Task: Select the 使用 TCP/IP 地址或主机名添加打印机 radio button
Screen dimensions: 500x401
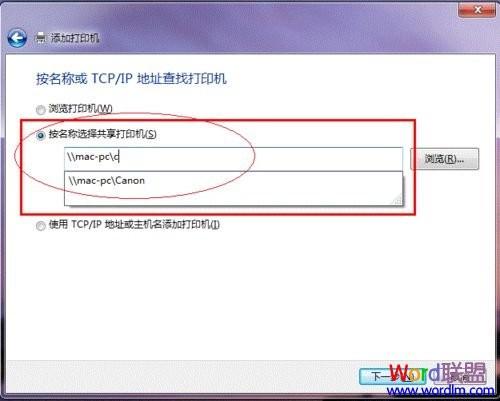Action: click(x=41, y=226)
